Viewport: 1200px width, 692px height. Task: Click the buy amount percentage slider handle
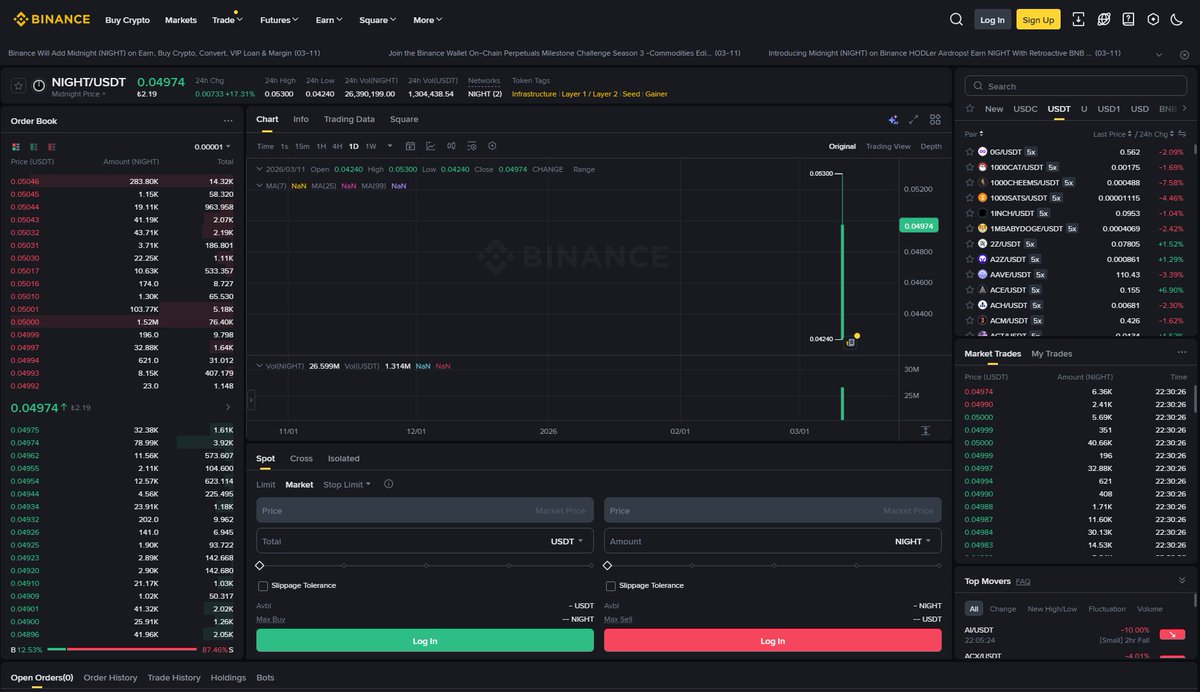point(260,565)
